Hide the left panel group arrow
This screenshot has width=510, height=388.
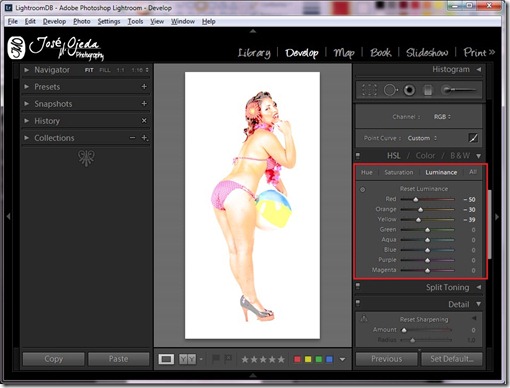point(8,216)
